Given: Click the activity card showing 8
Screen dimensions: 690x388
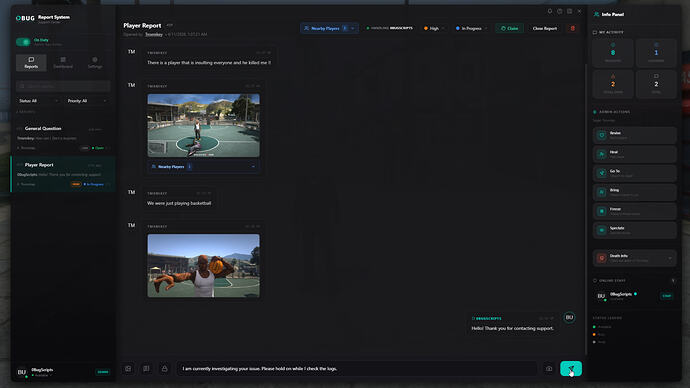Looking at the screenshot, I should coord(613,53).
